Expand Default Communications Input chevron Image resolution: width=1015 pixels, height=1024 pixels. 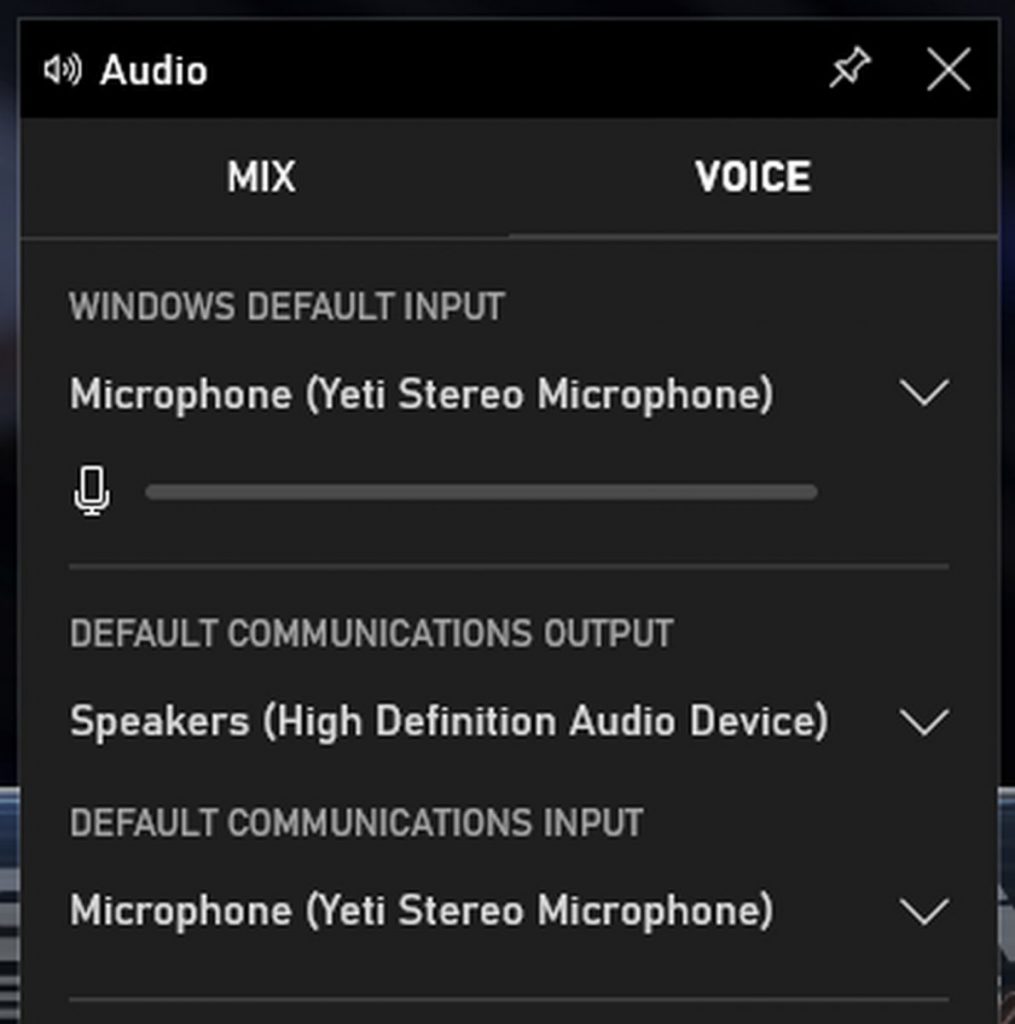(924, 911)
